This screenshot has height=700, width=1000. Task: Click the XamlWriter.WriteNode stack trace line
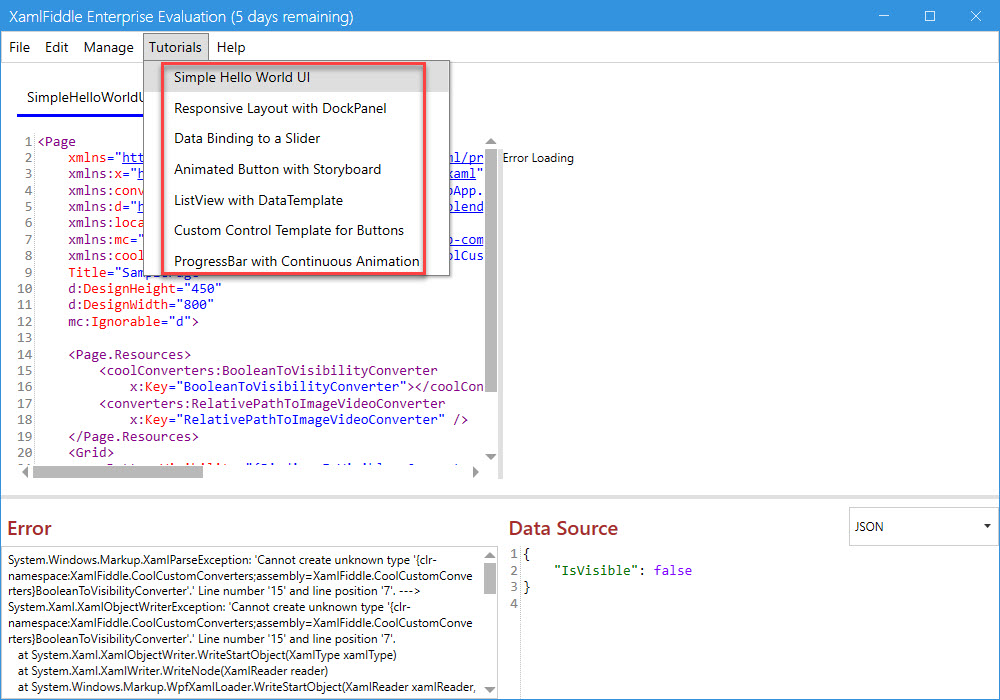point(173,671)
